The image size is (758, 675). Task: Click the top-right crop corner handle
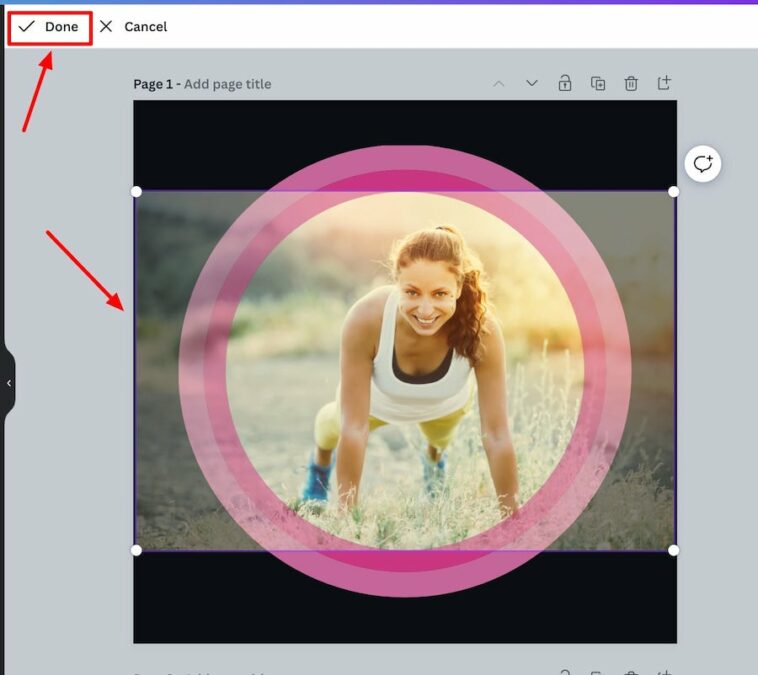pos(674,191)
